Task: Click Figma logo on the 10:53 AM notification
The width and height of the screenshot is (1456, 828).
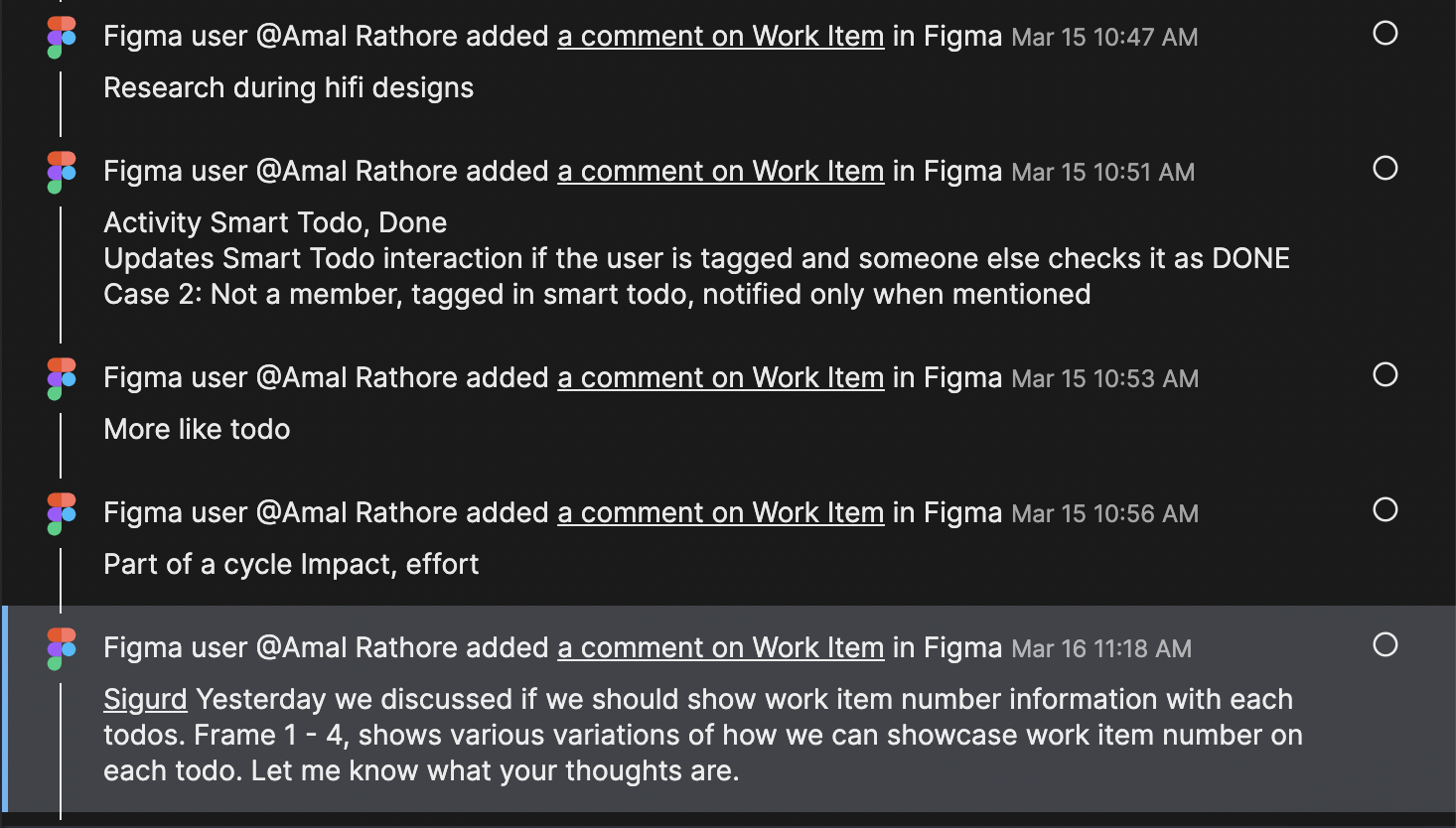Action: [61, 379]
